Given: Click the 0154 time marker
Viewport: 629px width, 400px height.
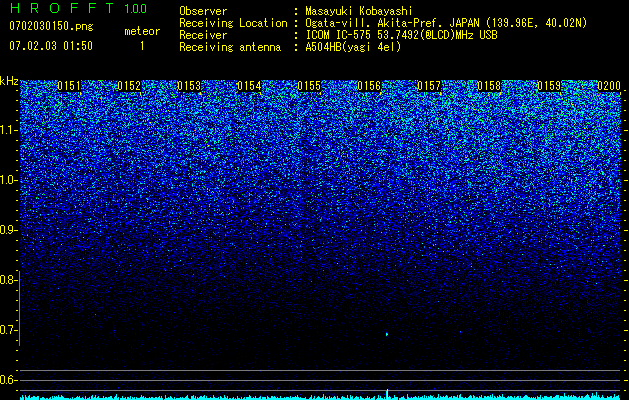Looking at the screenshot, I should [x=249, y=86].
